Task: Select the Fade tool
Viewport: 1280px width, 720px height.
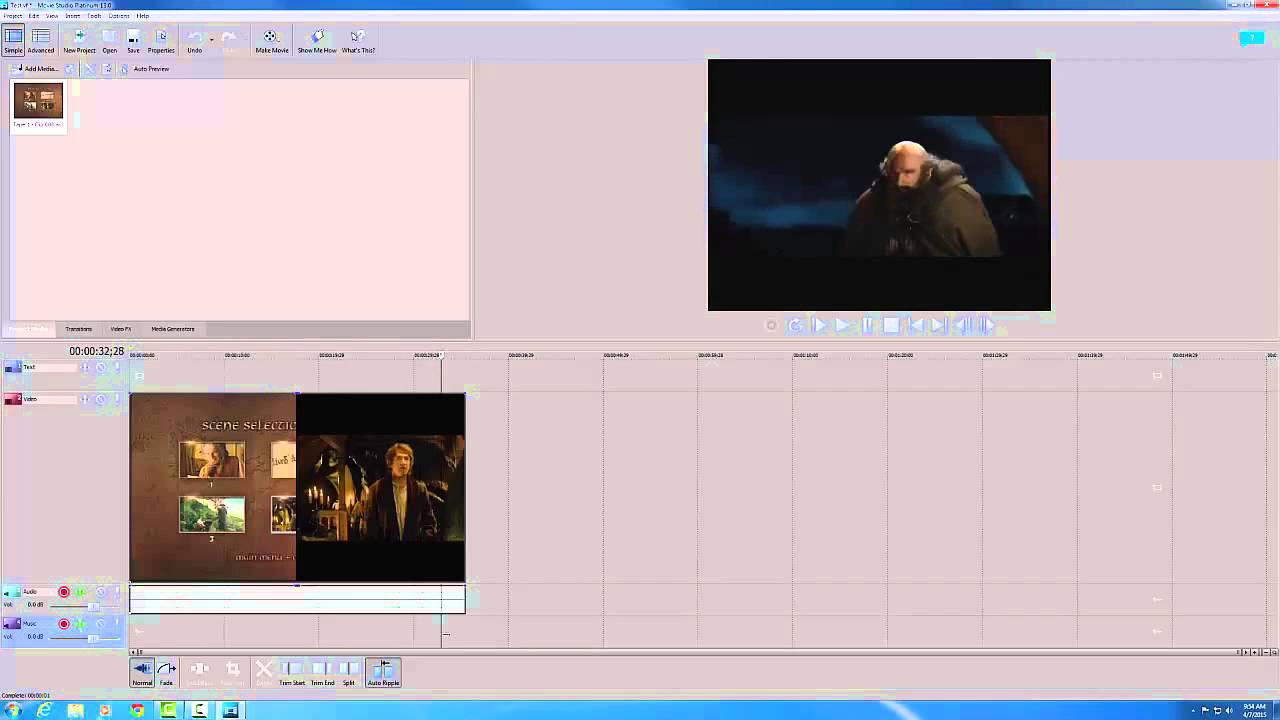Action: click(x=166, y=673)
